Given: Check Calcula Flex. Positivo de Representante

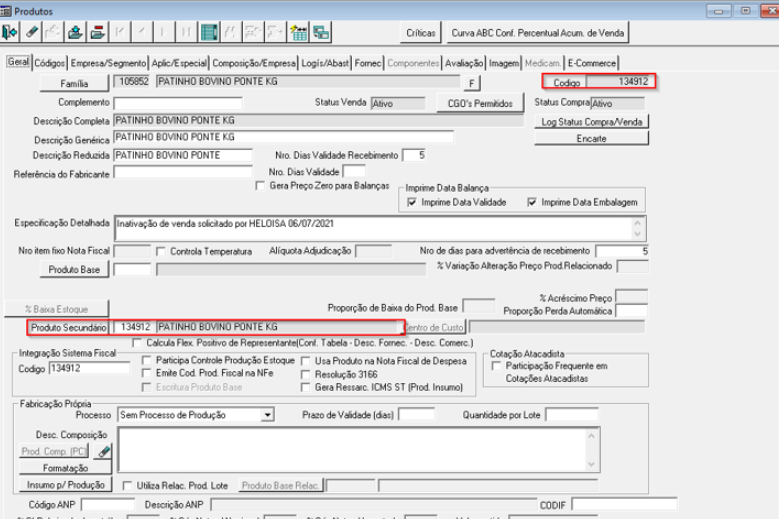Looking at the screenshot, I should coord(137,343).
